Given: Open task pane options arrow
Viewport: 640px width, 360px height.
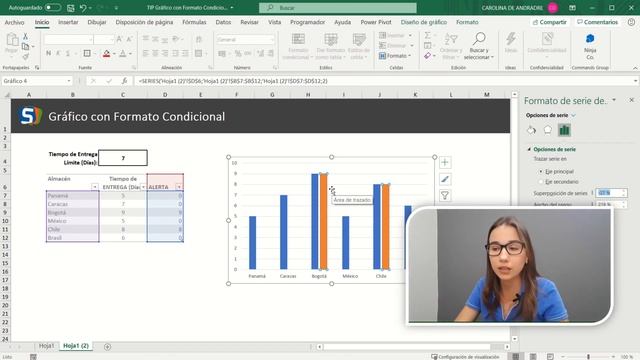Looking at the screenshot, I should click(614, 100).
